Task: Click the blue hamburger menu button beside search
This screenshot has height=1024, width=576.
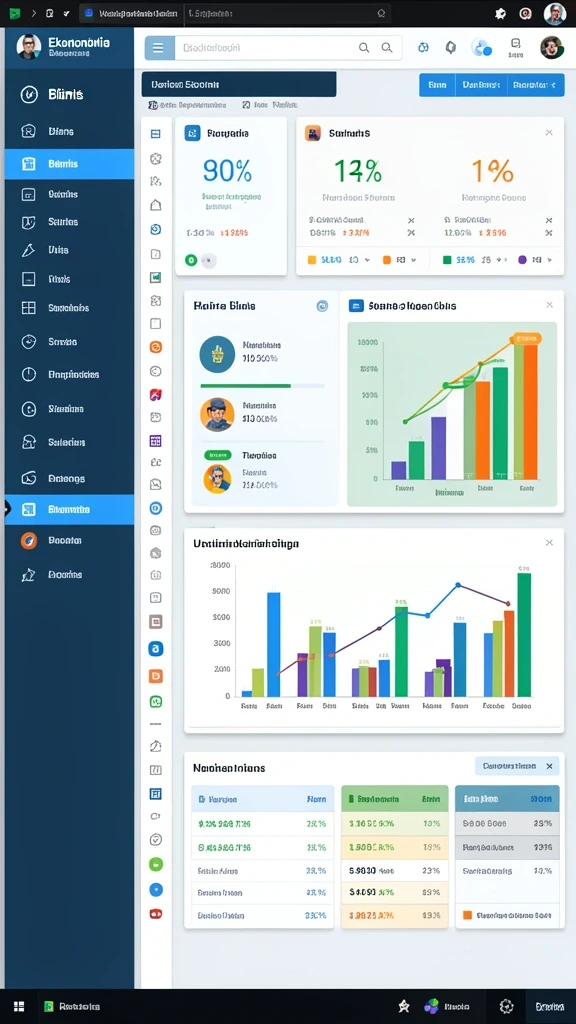Action: 159,48
